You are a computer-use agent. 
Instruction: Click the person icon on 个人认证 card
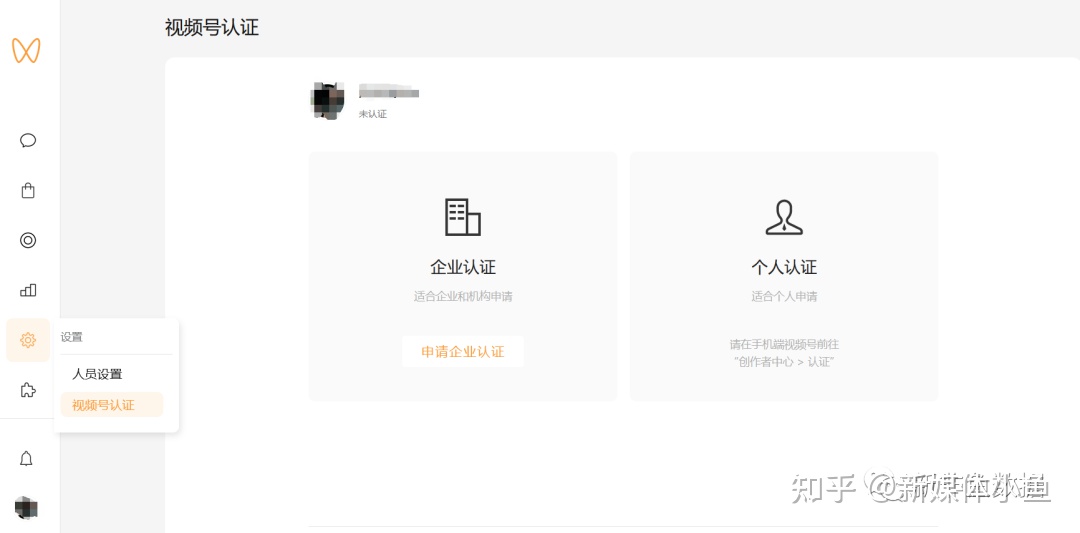click(784, 217)
